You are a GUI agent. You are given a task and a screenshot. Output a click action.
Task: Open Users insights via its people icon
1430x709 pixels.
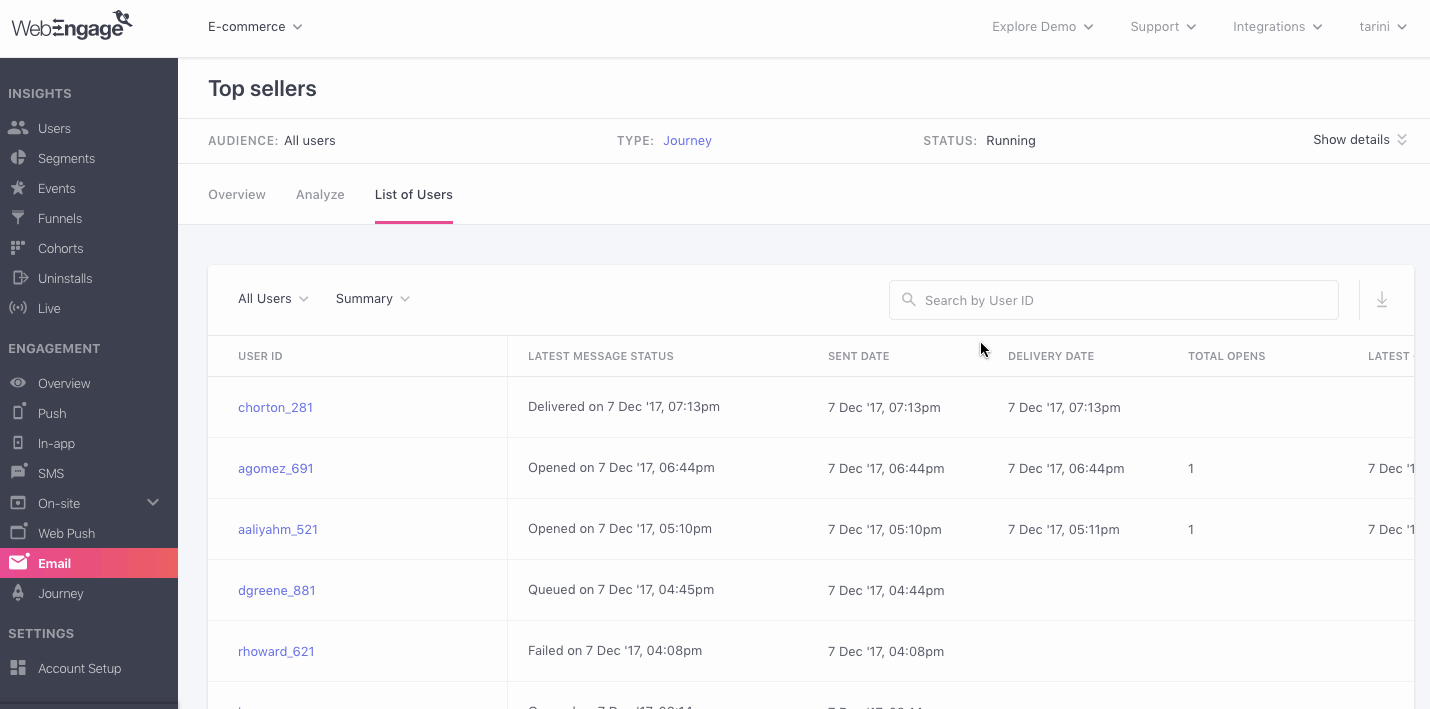pyautogui.click(x=17, y=128)
